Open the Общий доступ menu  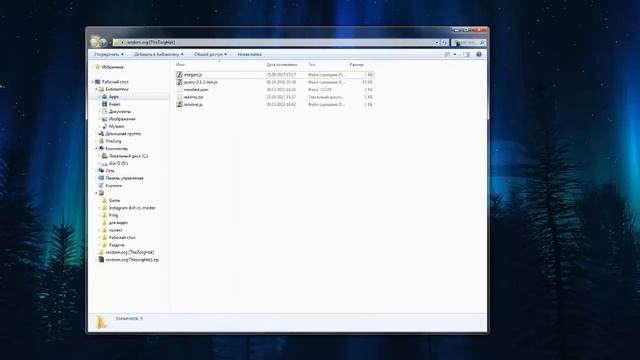pos(210,54)
